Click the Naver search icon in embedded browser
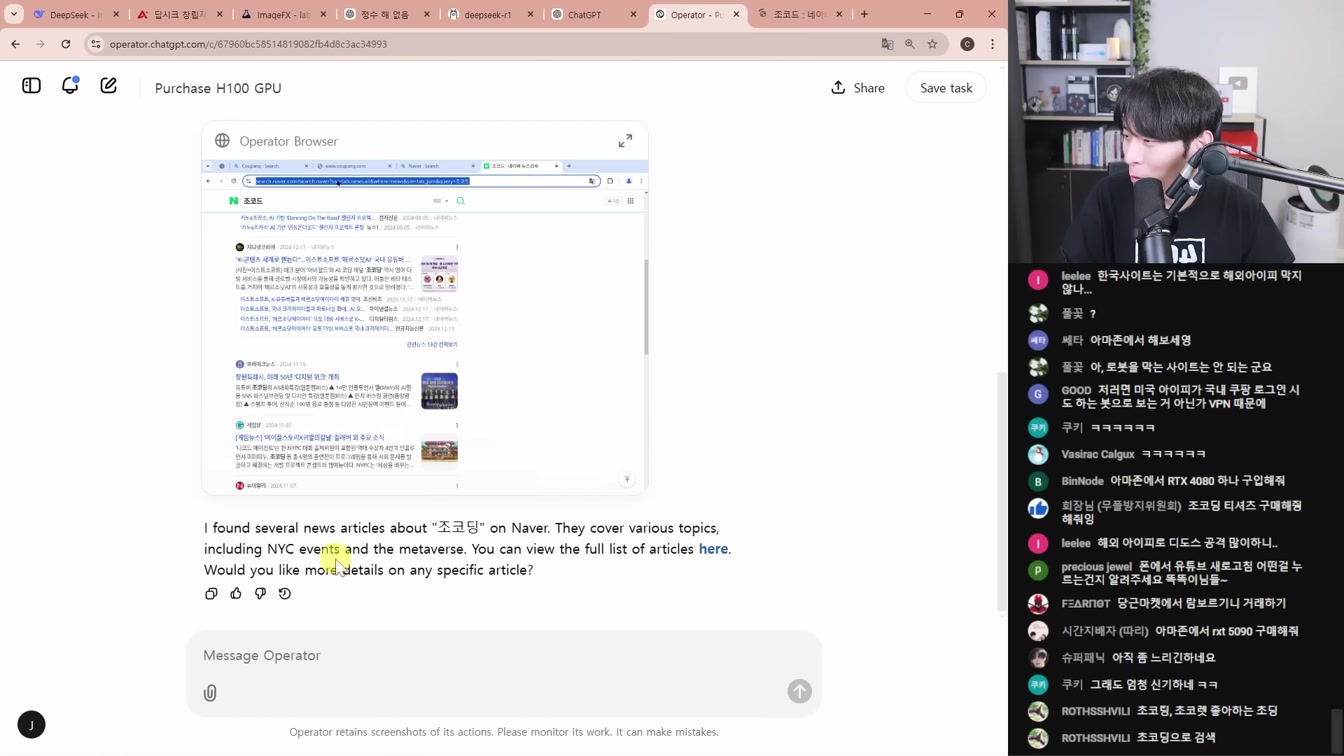 point(461,201)
